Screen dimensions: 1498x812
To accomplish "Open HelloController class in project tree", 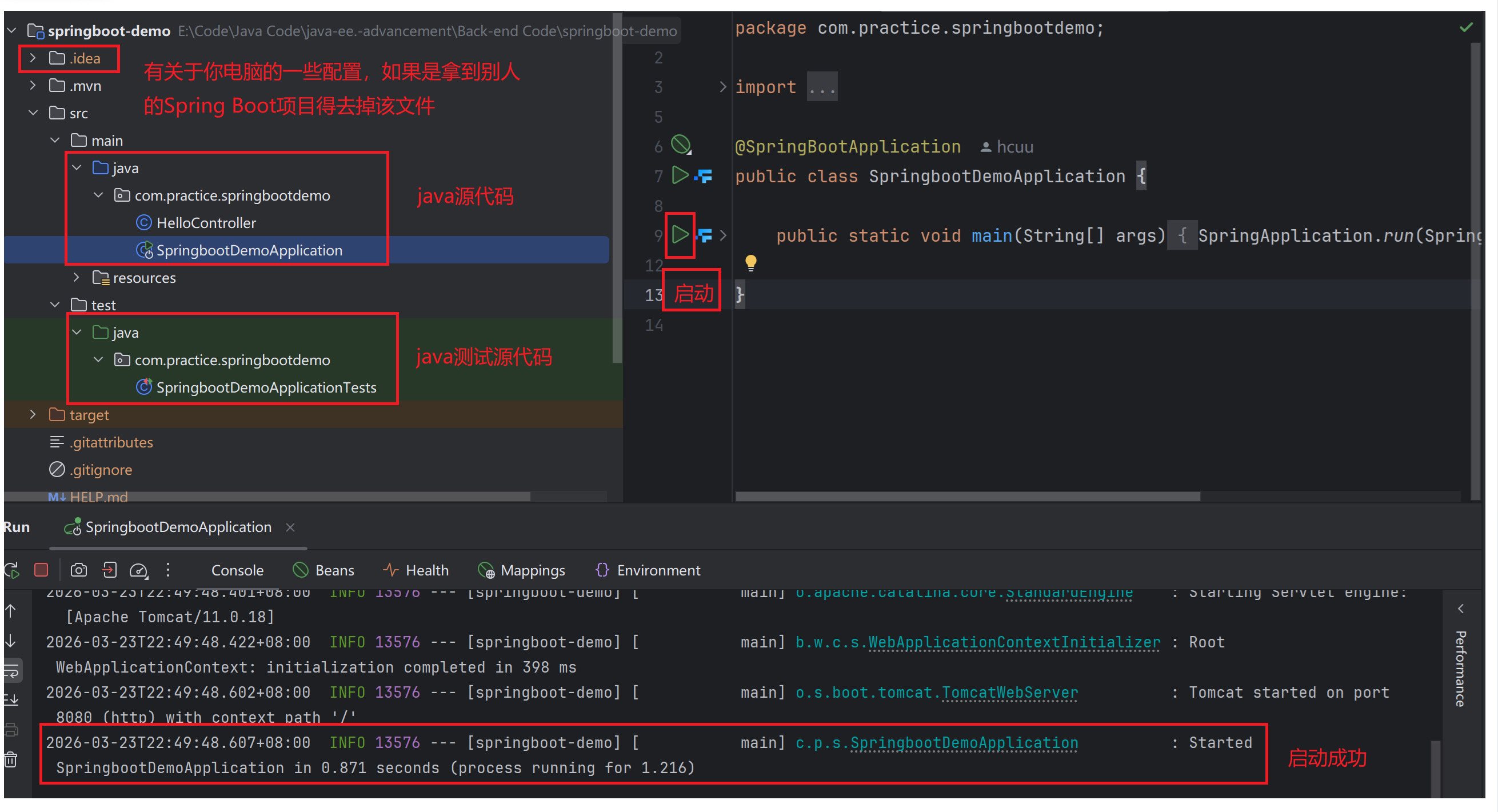I will 206,223.
